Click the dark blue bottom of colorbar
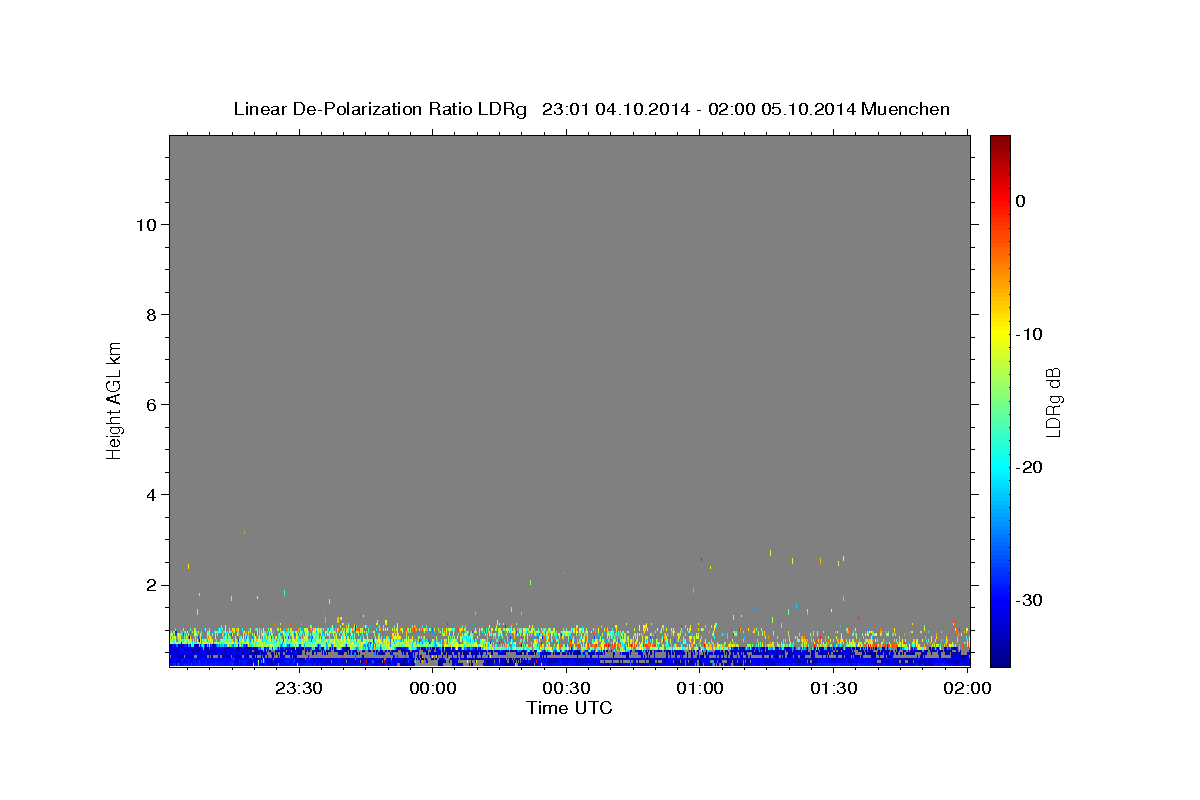1200x800 pixels. pos(1000,655)
